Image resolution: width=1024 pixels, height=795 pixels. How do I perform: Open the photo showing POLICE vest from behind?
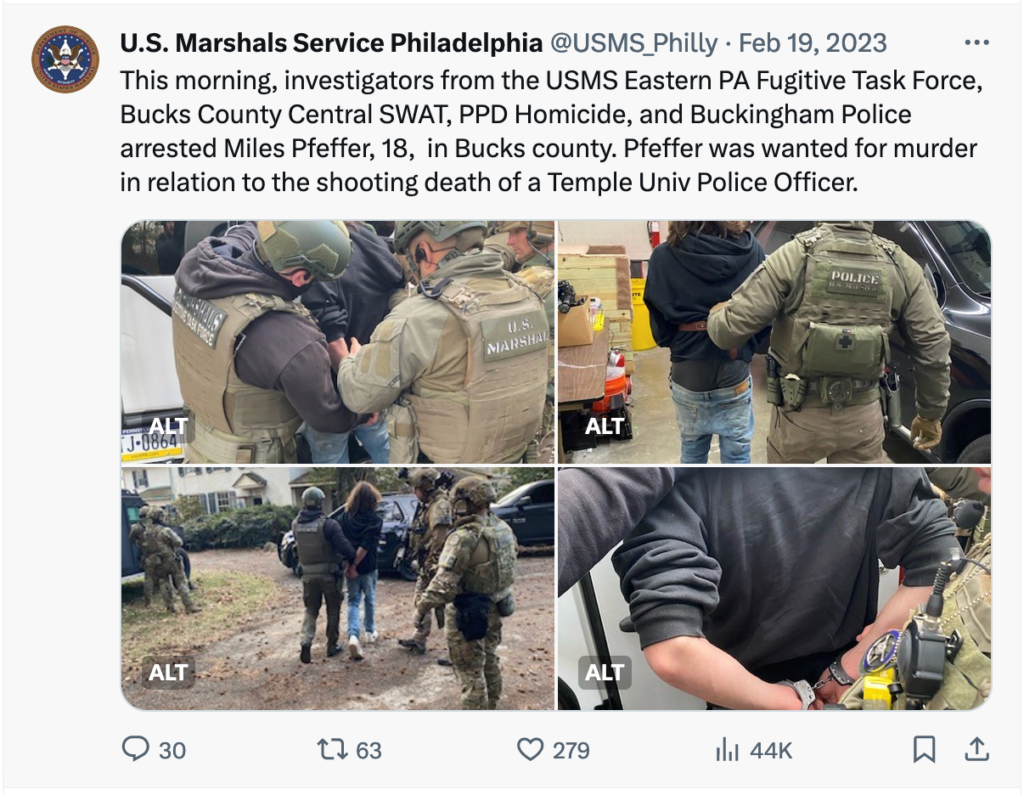pyautogui.click(x=774, y=342)
